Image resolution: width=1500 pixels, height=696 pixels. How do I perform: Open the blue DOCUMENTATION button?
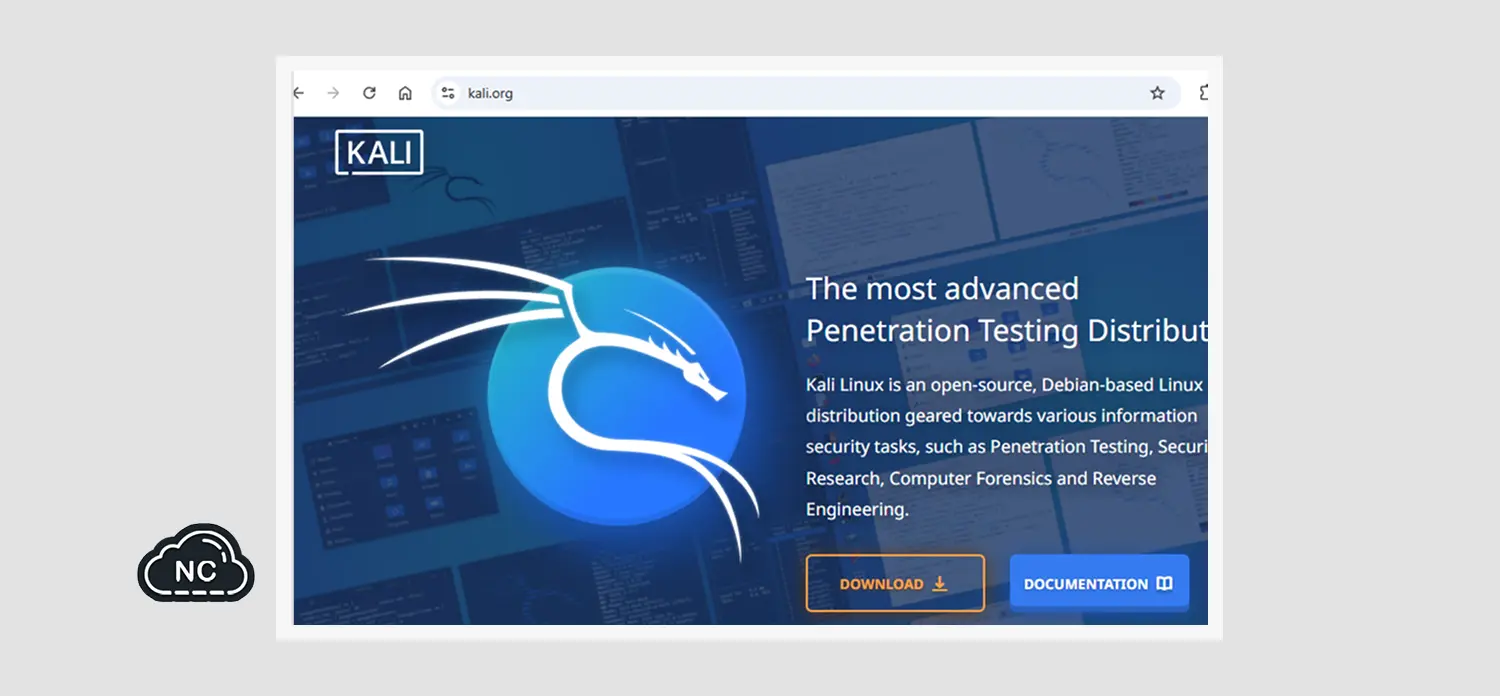point(1086,584)
